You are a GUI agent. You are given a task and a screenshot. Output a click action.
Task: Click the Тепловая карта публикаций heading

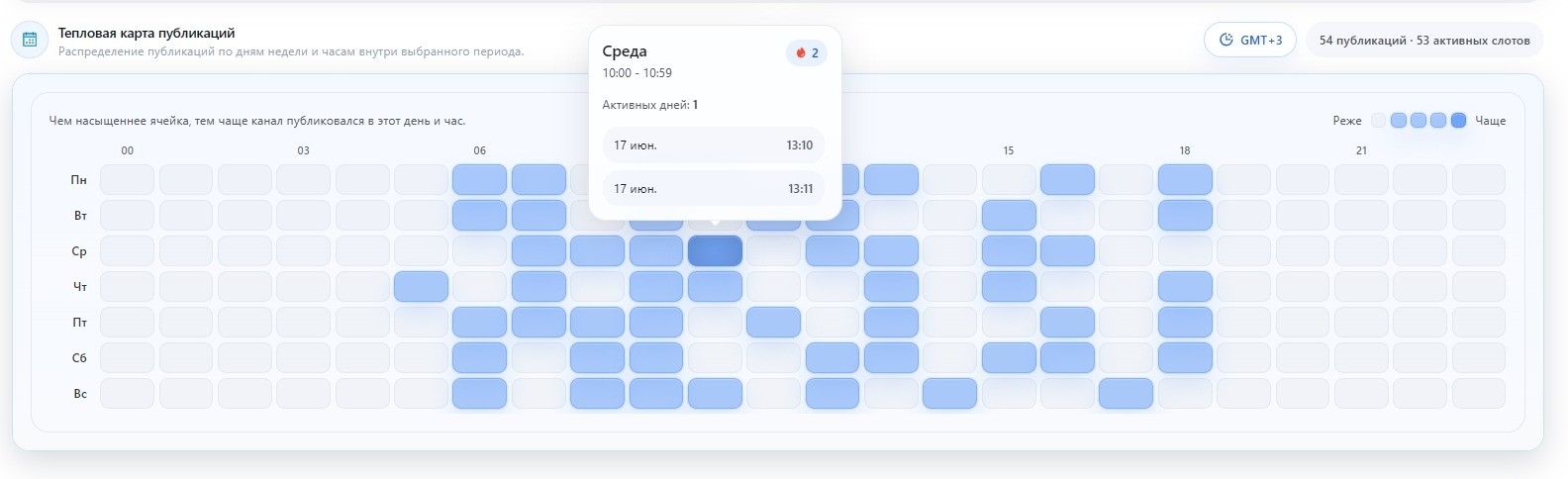pyautogui.click(x=147, y=33)
